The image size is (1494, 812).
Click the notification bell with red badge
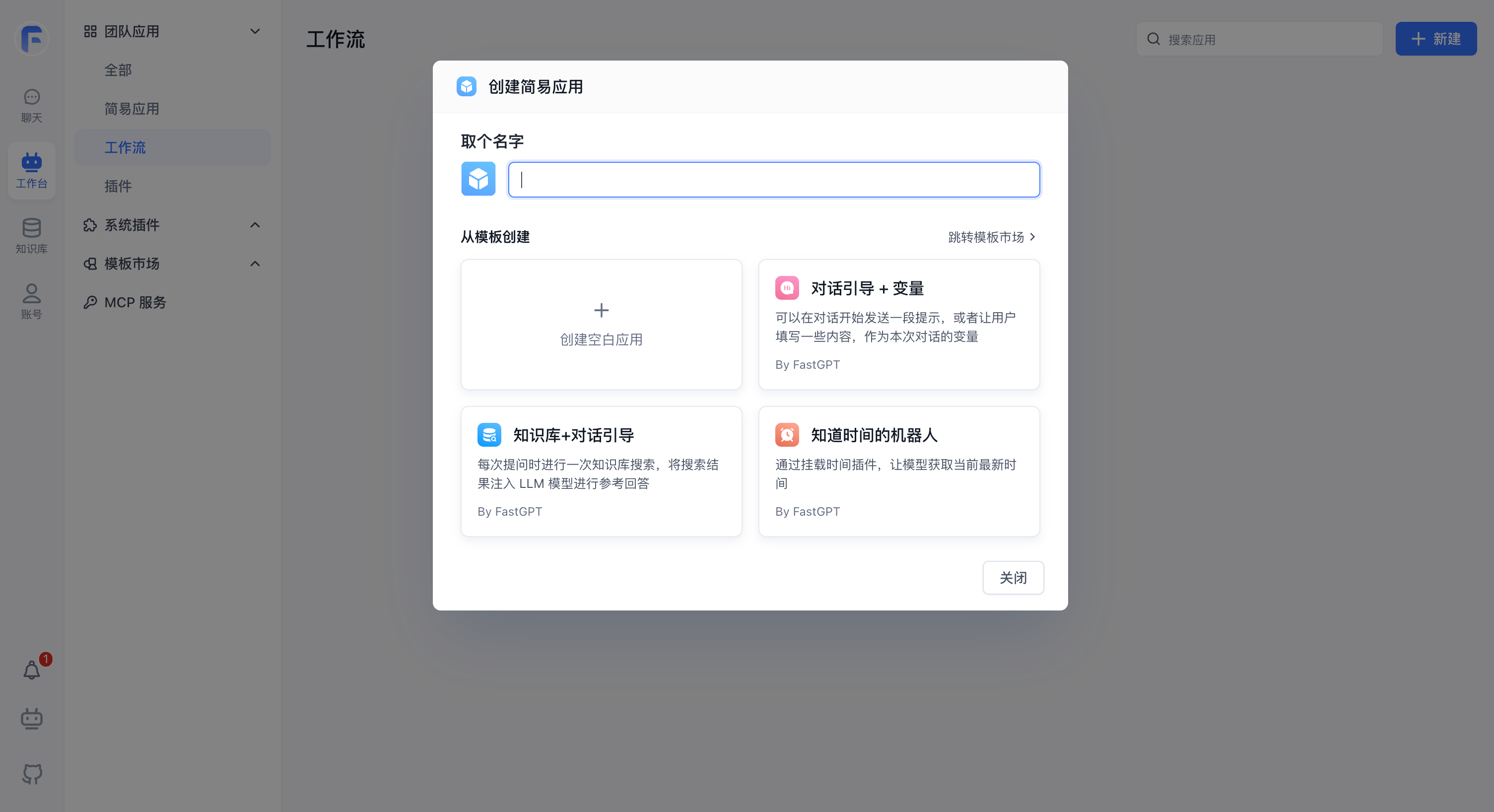click(31, 670)
